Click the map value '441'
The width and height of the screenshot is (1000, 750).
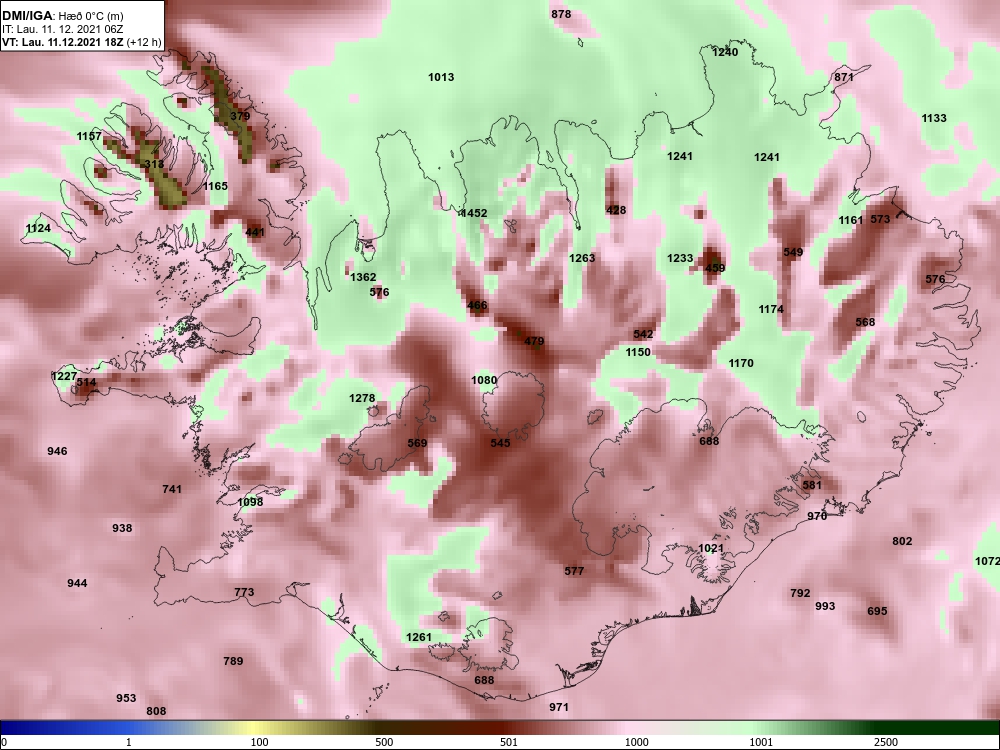[254, 232]
